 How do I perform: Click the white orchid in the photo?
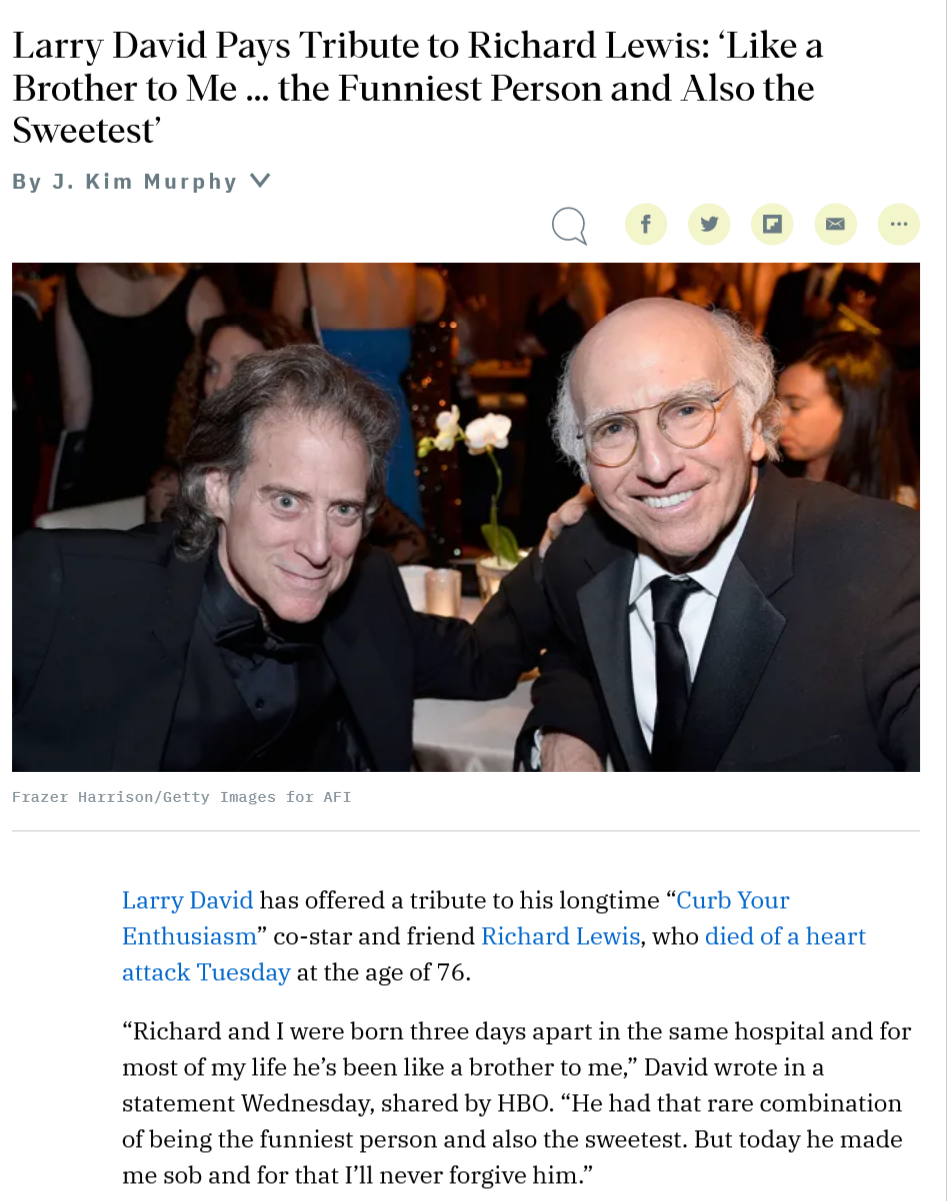tap(474, 432)
